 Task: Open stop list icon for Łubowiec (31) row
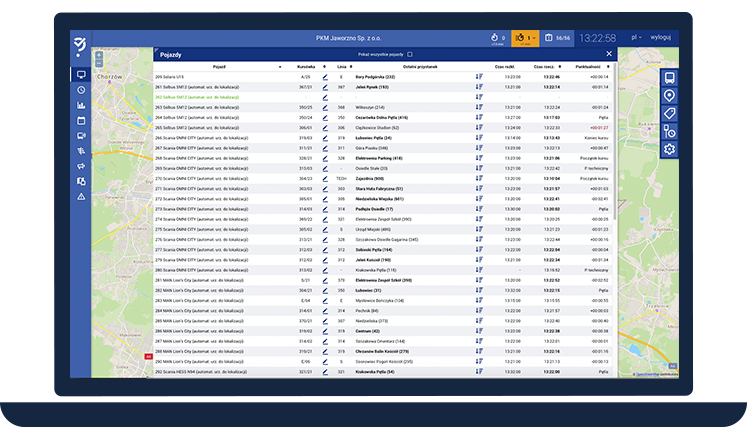(x=479, y=290)
